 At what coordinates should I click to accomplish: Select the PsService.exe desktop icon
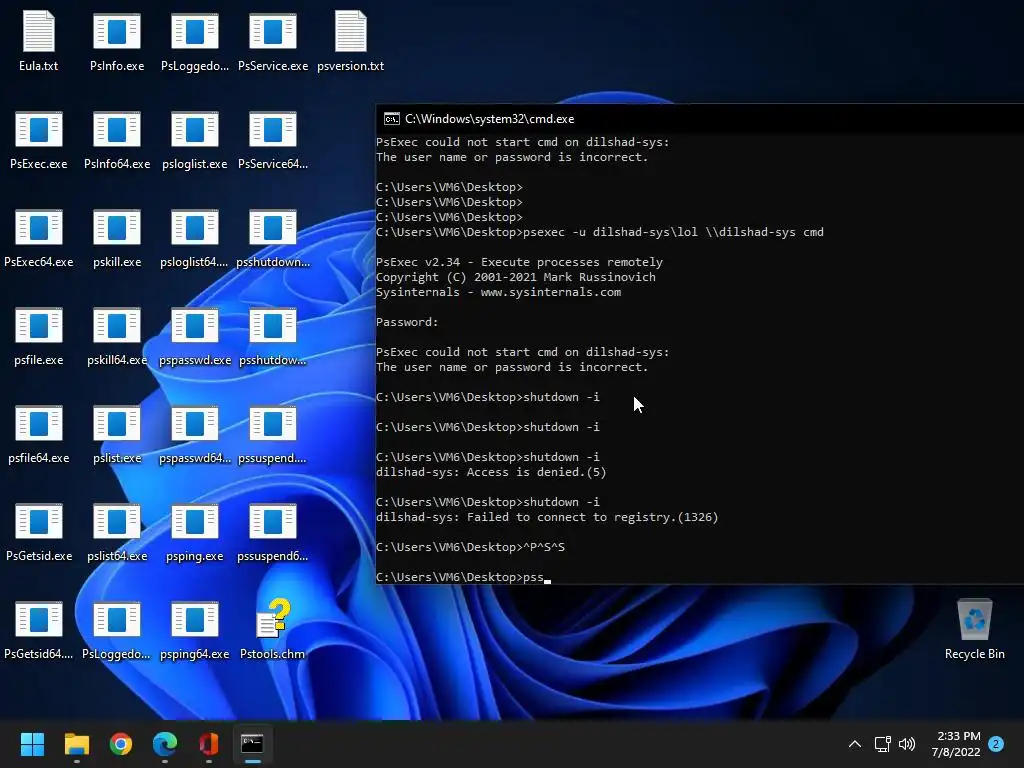tap(273, 40)
